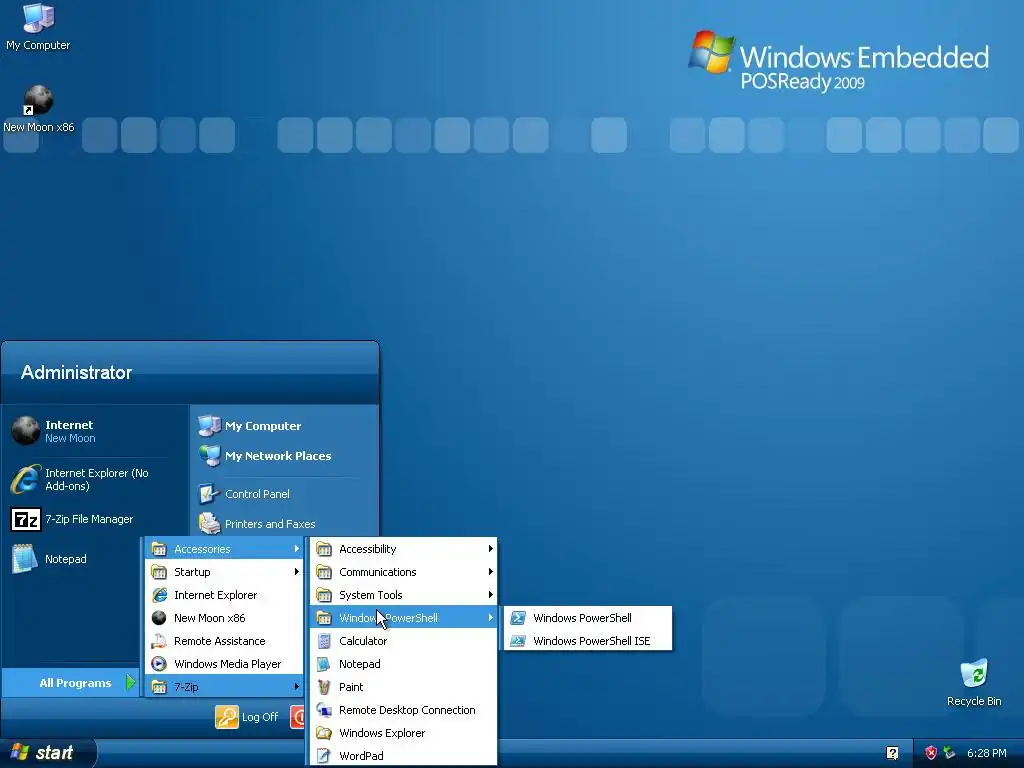
Task: Click the Remote Assistance icon
Action: (159, 641)
